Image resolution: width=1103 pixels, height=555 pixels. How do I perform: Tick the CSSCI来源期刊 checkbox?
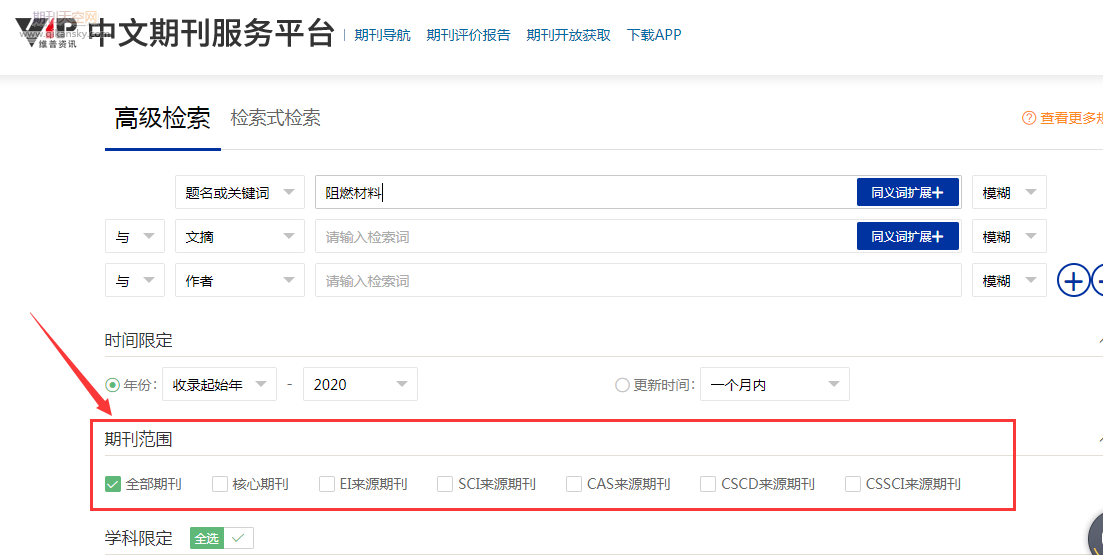853,484
